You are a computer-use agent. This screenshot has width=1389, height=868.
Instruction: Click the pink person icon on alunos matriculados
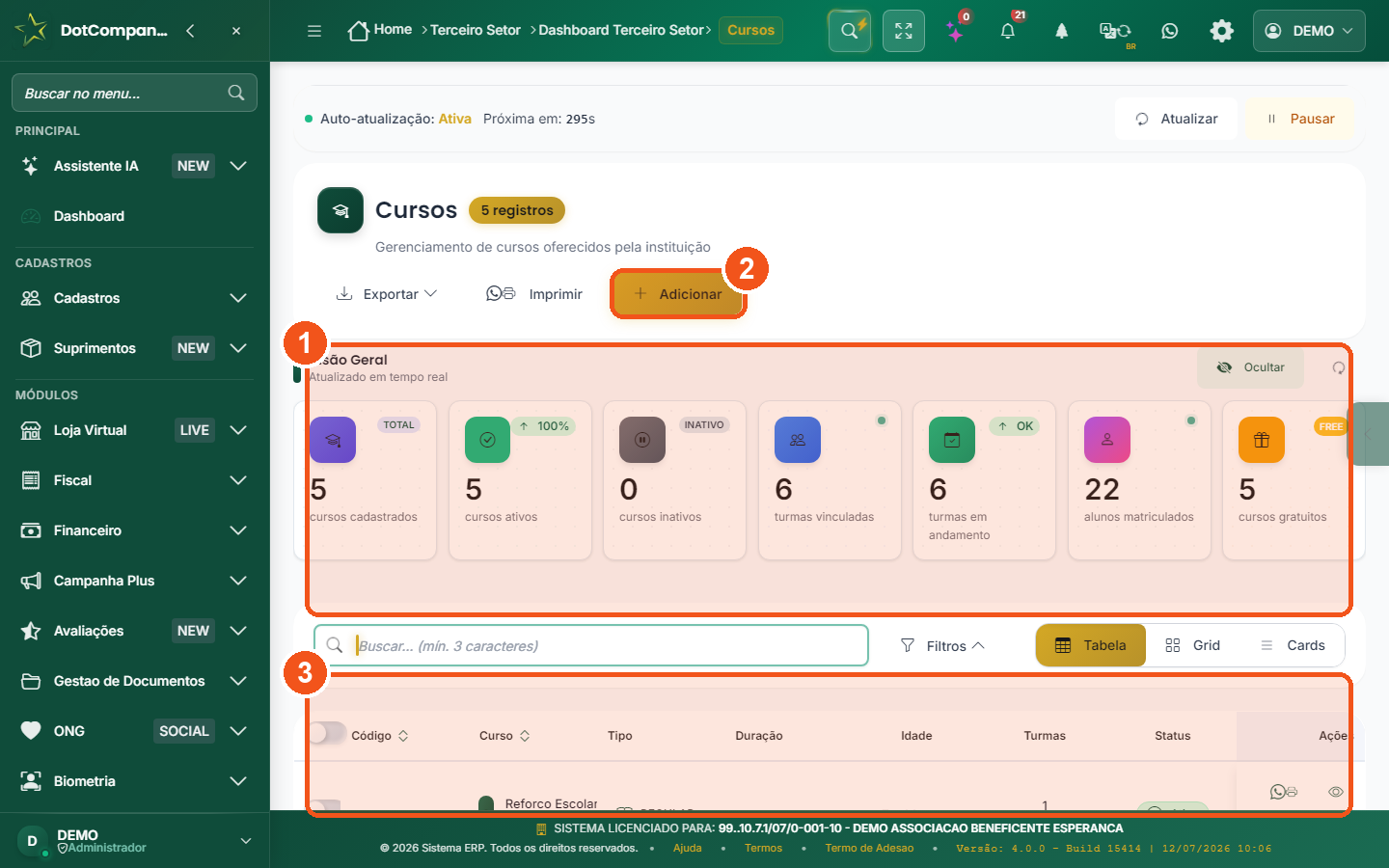[1107, 440]
